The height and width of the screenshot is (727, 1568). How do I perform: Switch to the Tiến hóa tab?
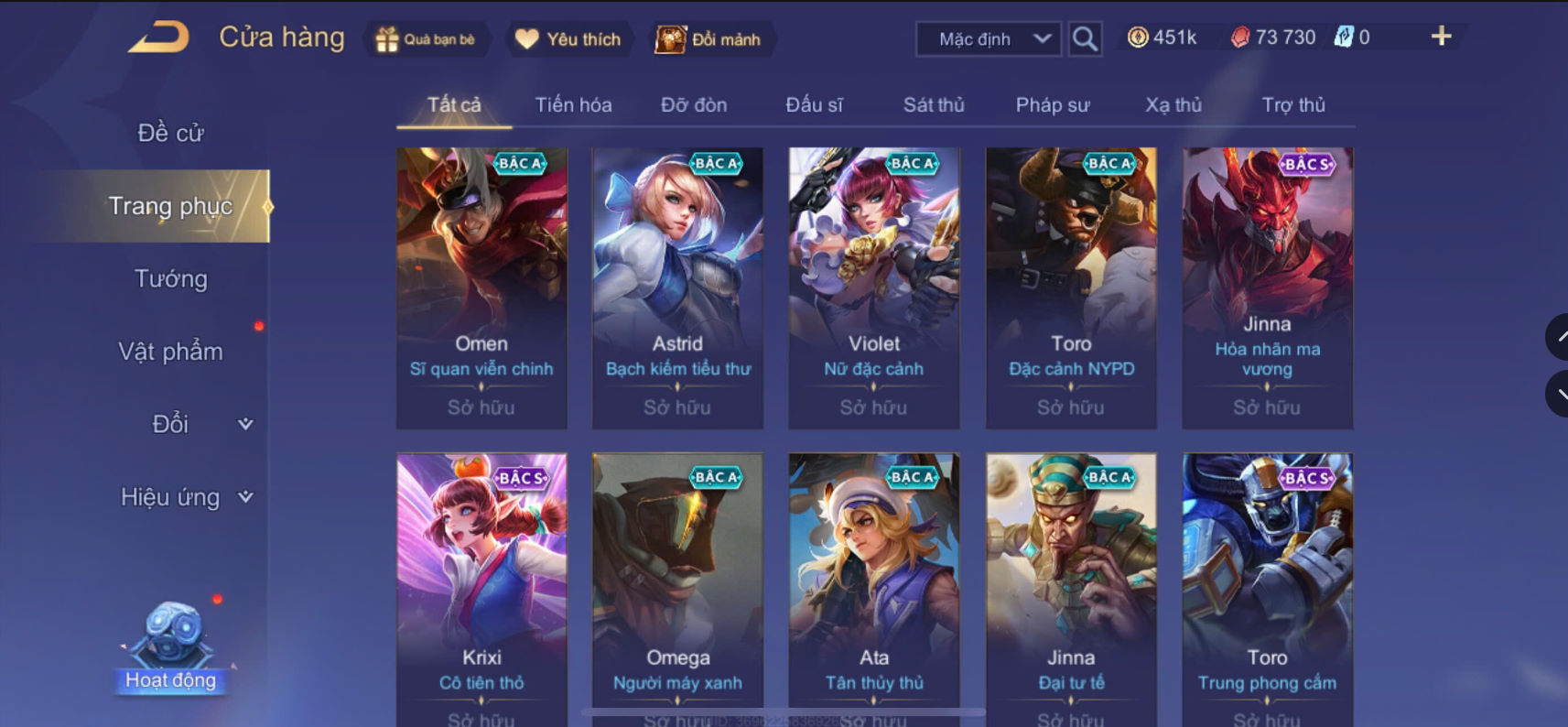[x=573, y=104]
